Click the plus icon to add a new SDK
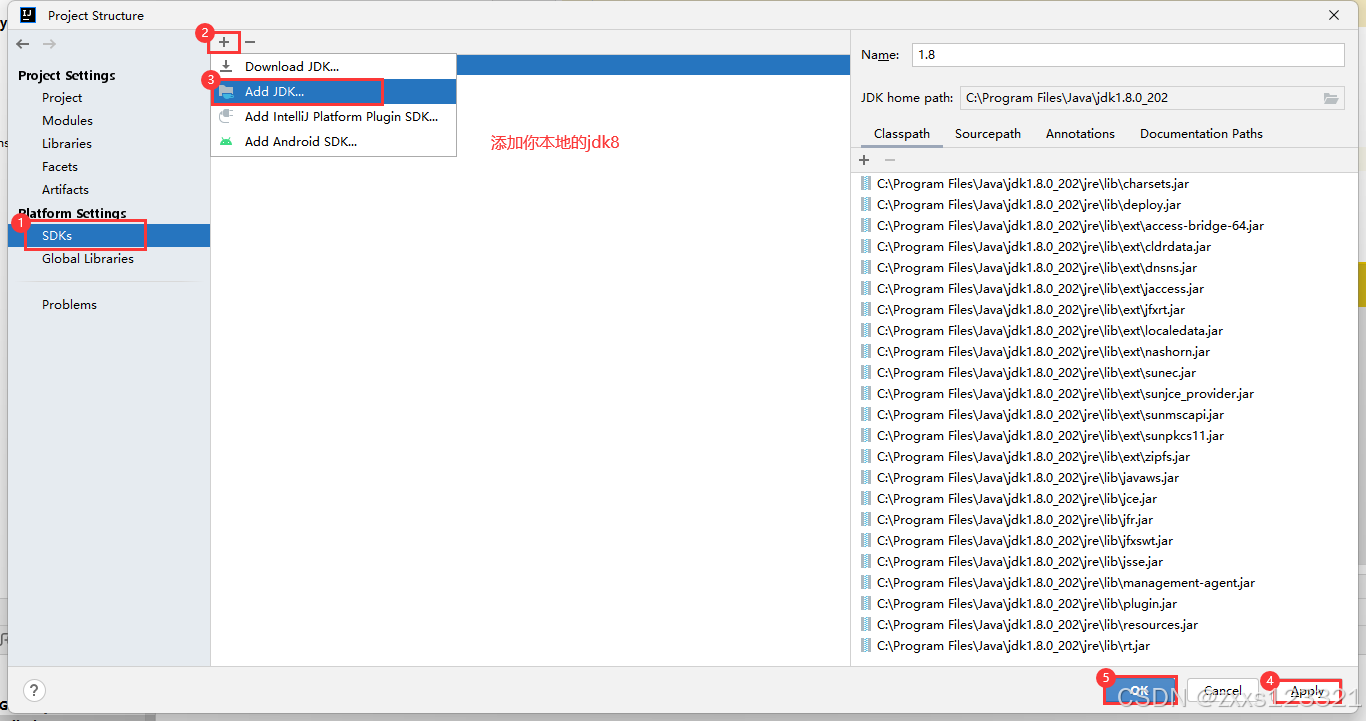 click(223, 42)
